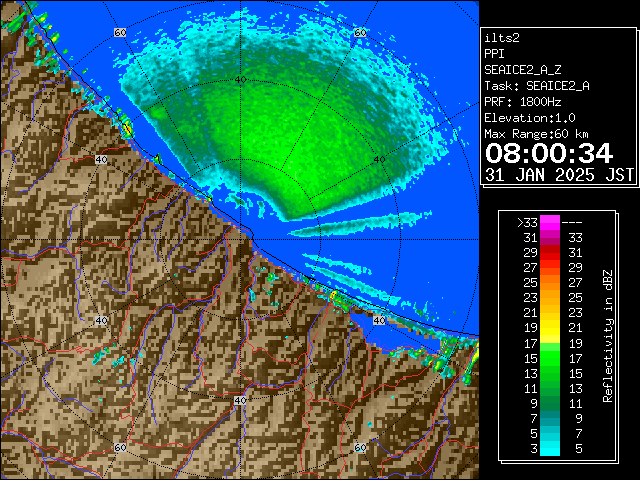Click the '---' legend label beside magenta
This screenshot has width=640, height=480.
click(x=572, y=223)
